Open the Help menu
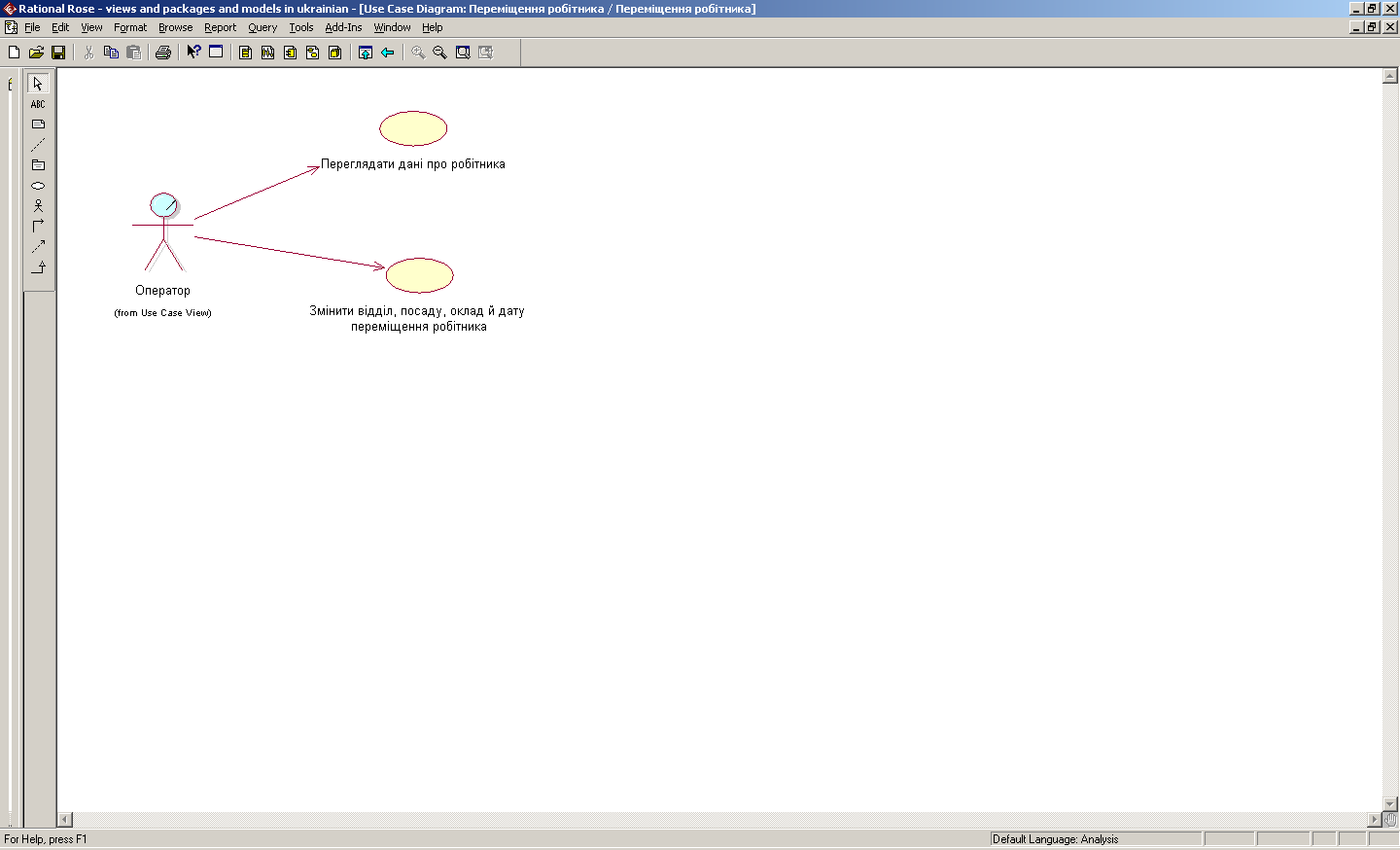The width and height of the screenshot is (1400, 850). tap(433, 27)
